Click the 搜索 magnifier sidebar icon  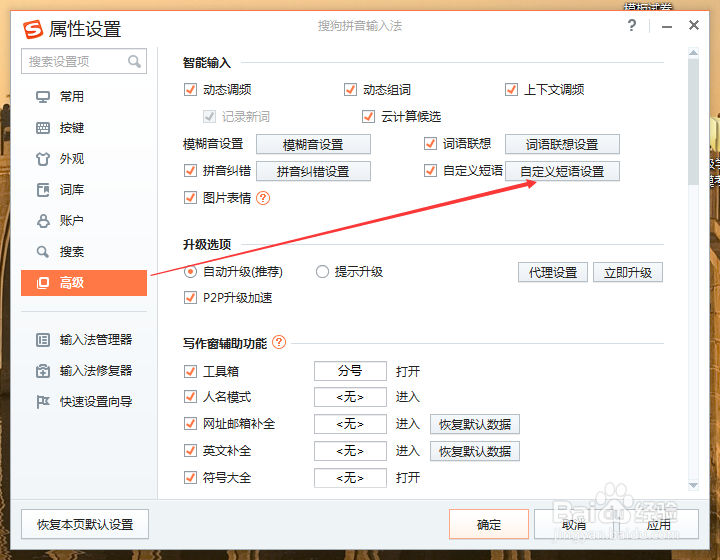(43, 252)
